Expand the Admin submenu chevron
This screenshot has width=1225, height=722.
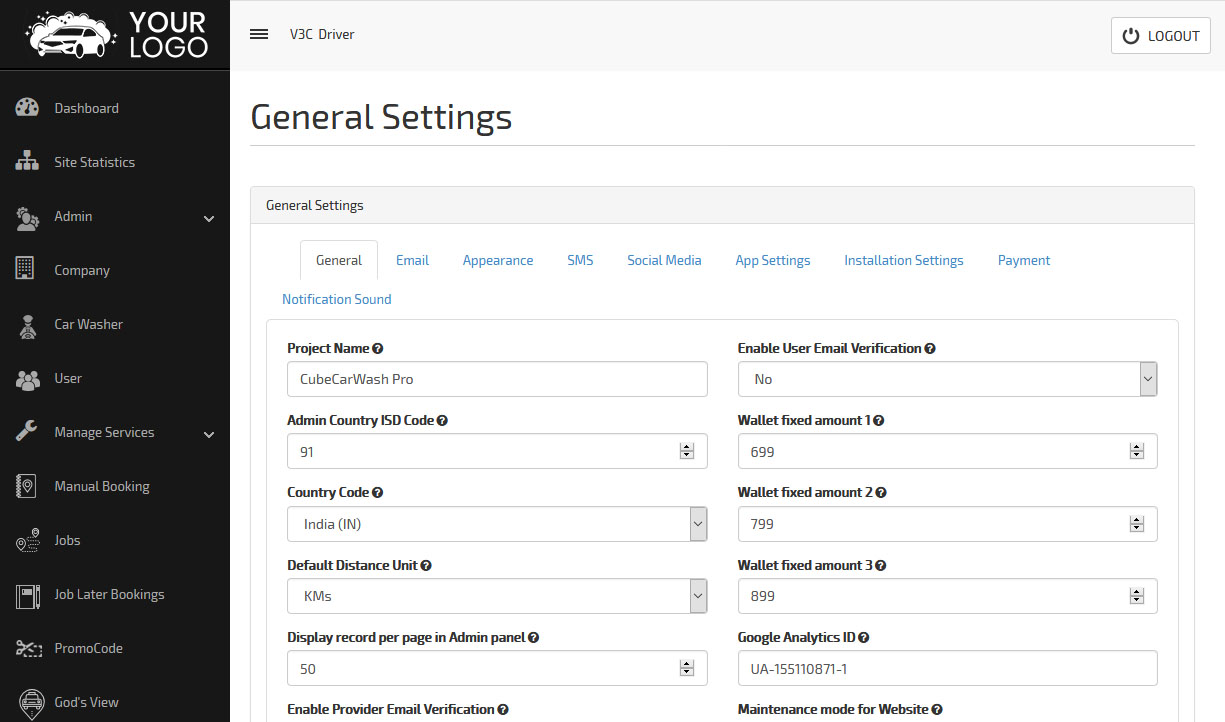tap(209, 218)
